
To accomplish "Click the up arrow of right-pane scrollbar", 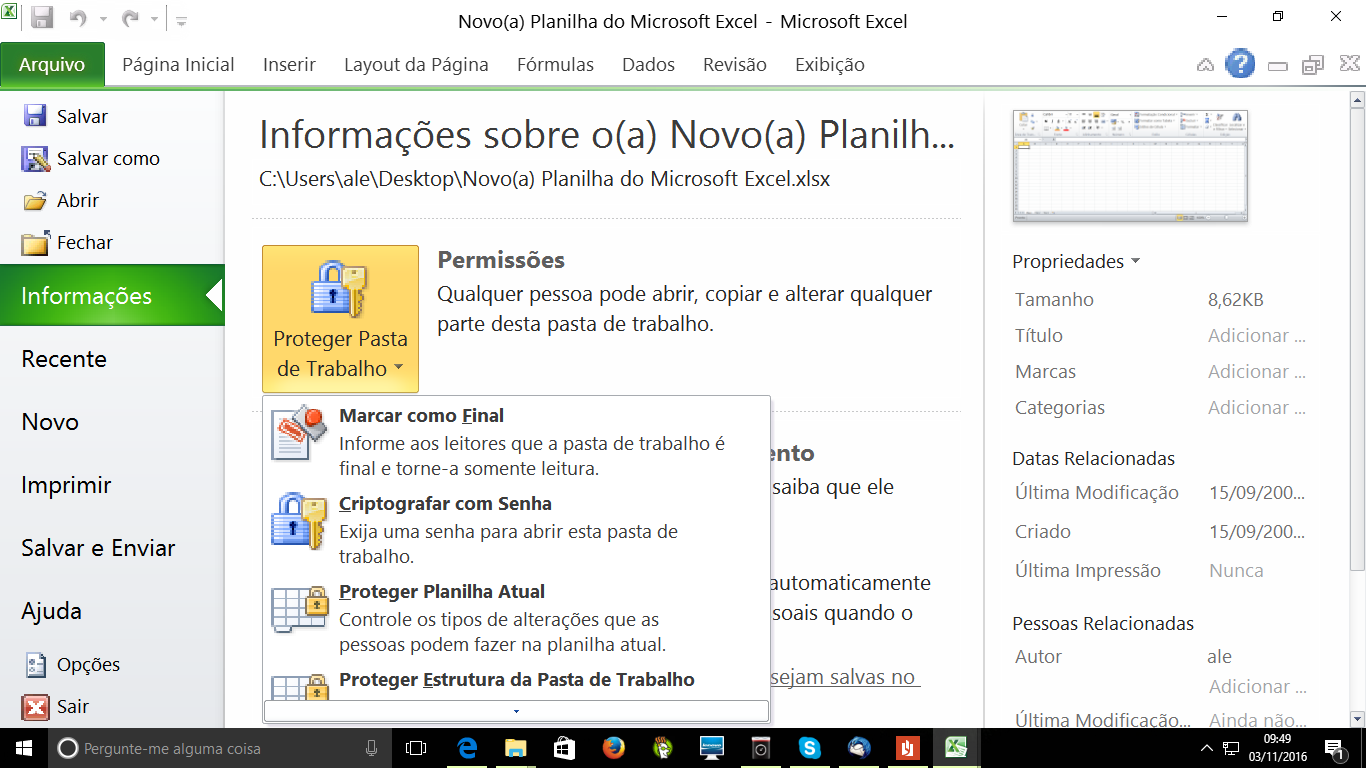I will pos(1357,99).
